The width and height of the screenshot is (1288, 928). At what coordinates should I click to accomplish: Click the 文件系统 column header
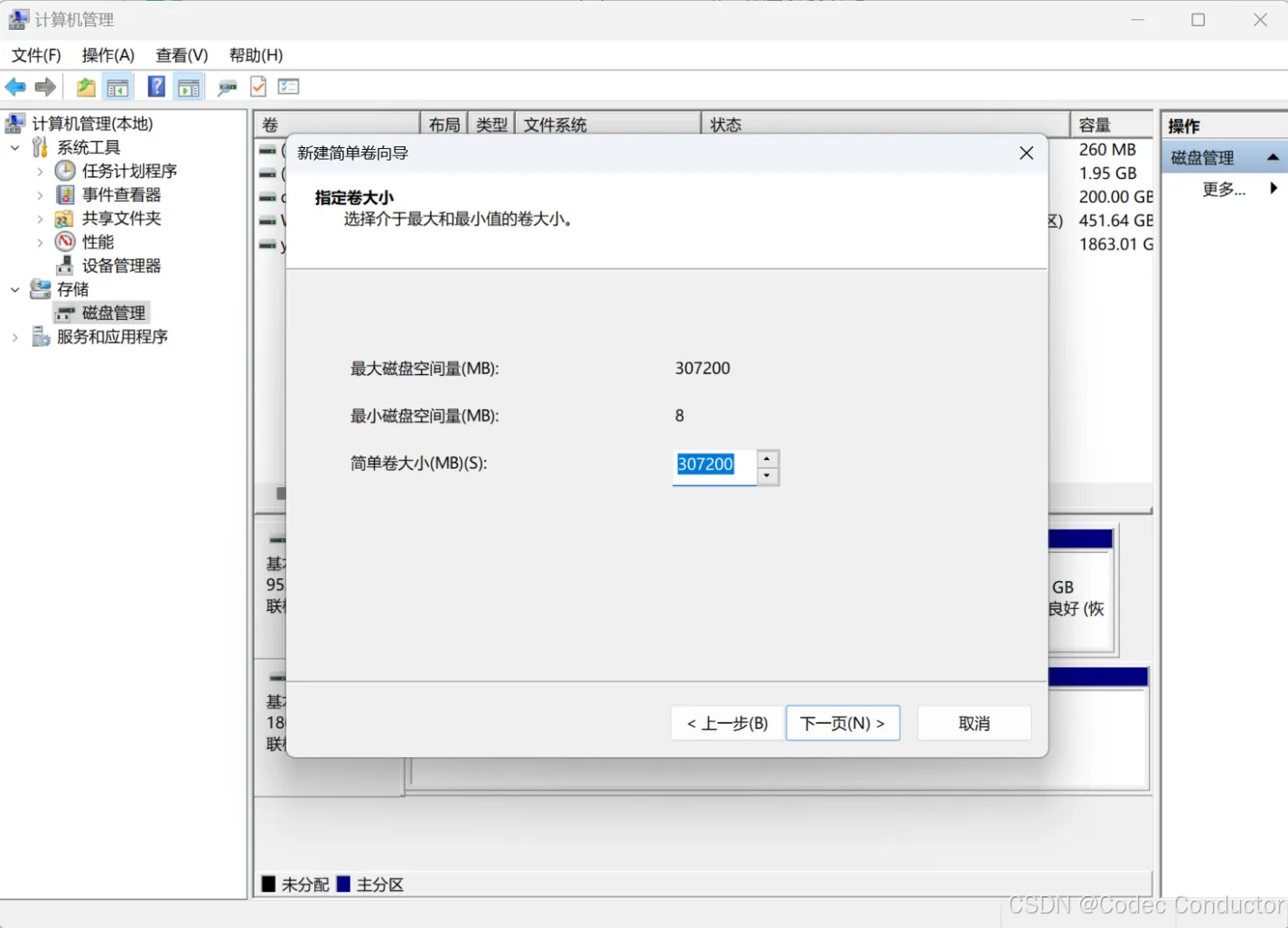coord(609,124)
